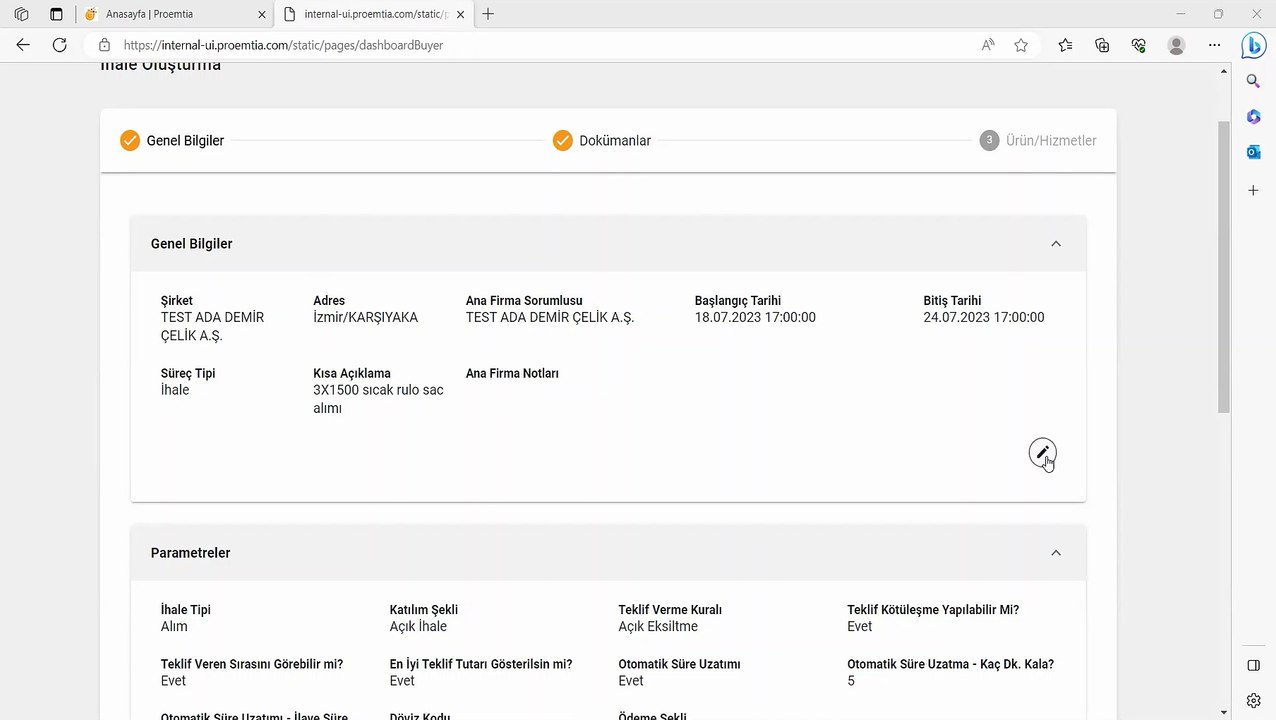Viewport: 1276px width, 720px height.
Task: Open a new browser tab
Action: 488,14
